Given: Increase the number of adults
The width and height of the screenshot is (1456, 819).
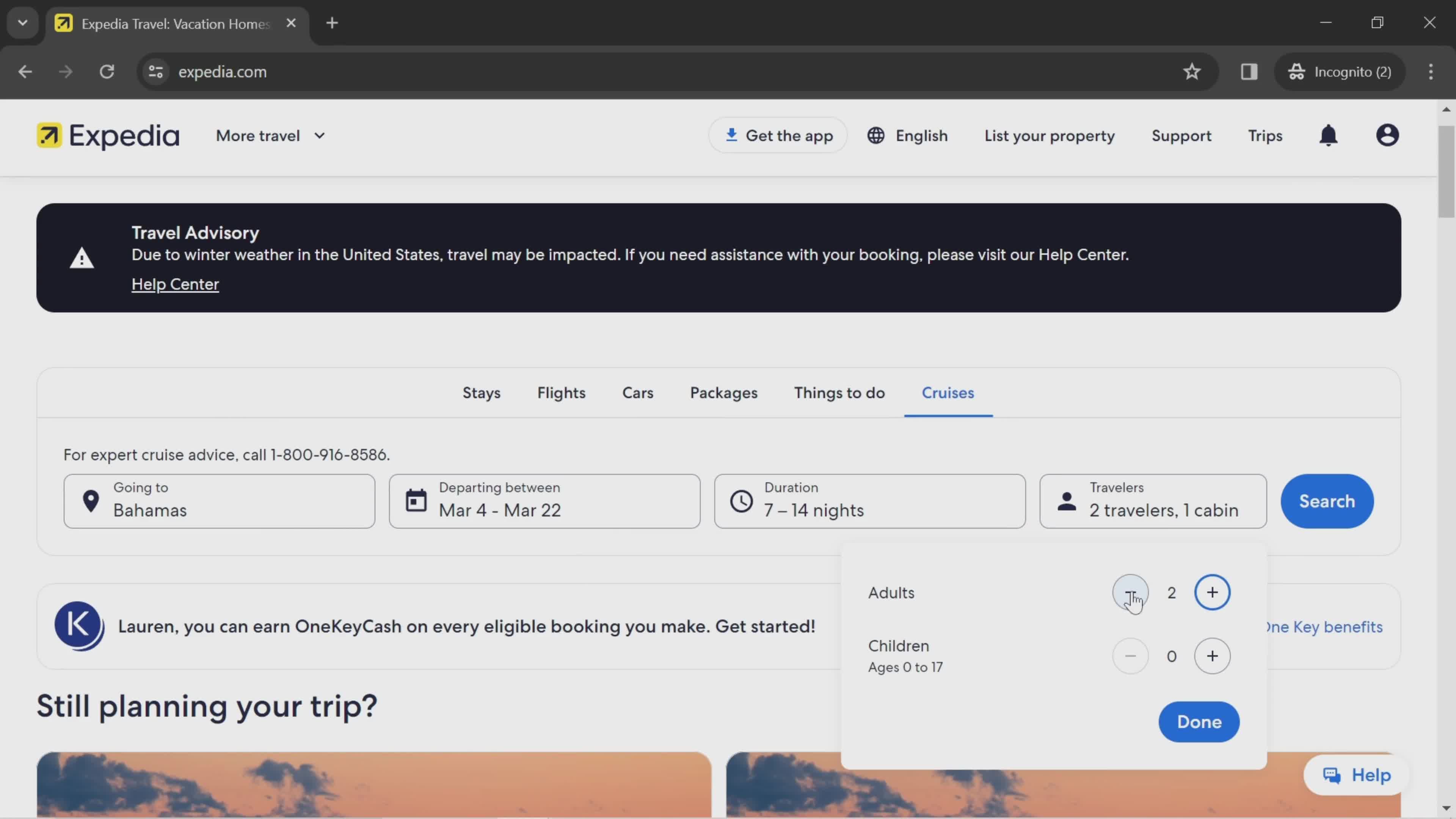Looking at the screenshot, I should (x=1212, y=592).
